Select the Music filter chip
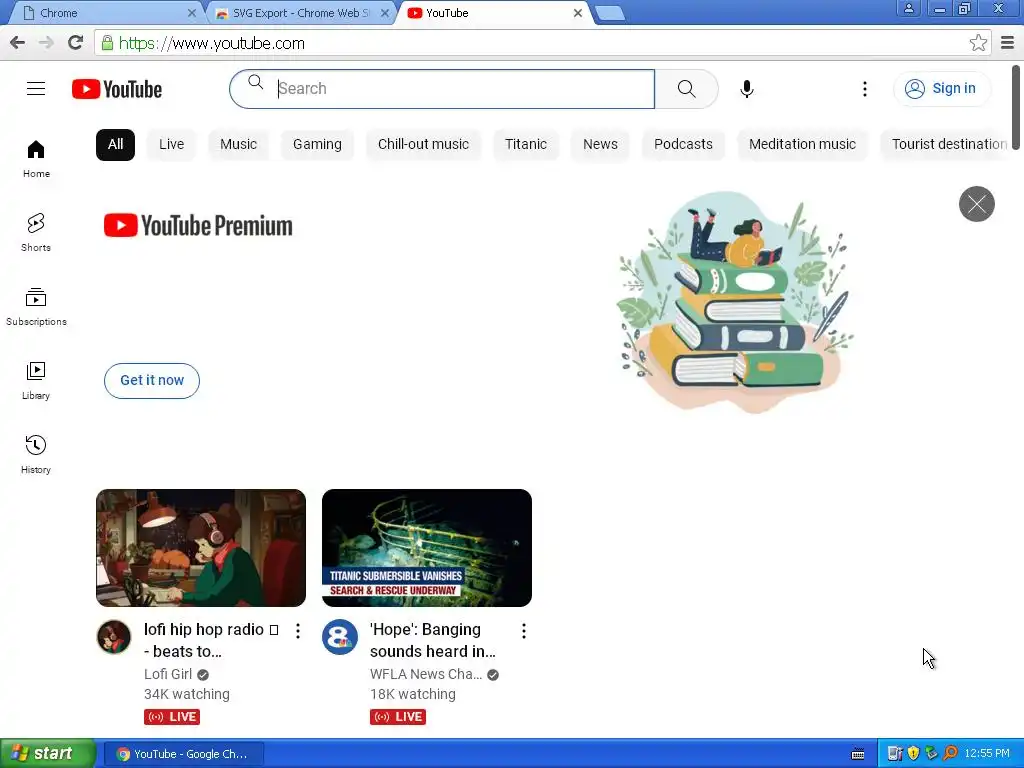This screenshot has width=1024, height=768. click(238, 144)
